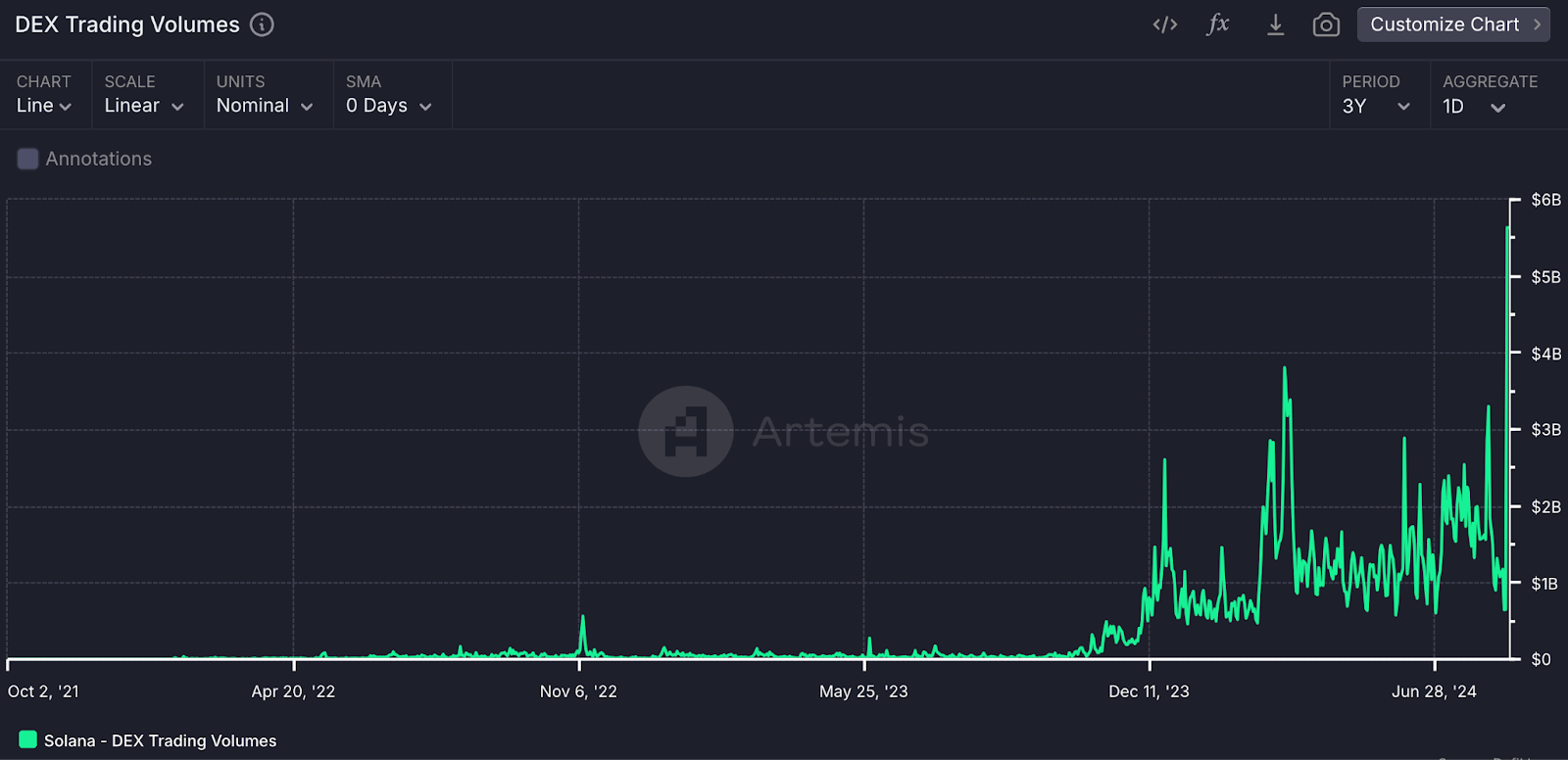Click the chevron arrow in Customize Chart
The height and width of the screenshot is (760, 1568).
pos(1537,24)
